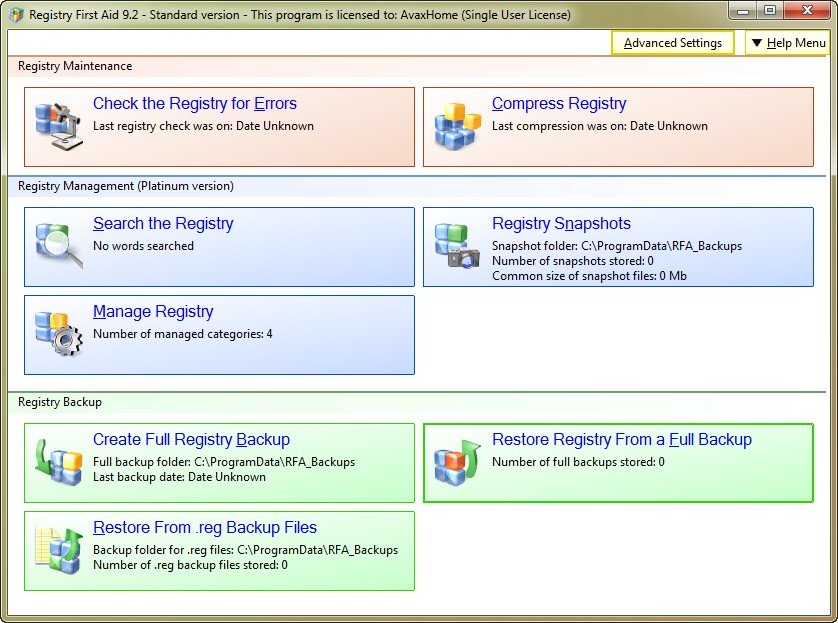Open Advanced Settings

672,43
